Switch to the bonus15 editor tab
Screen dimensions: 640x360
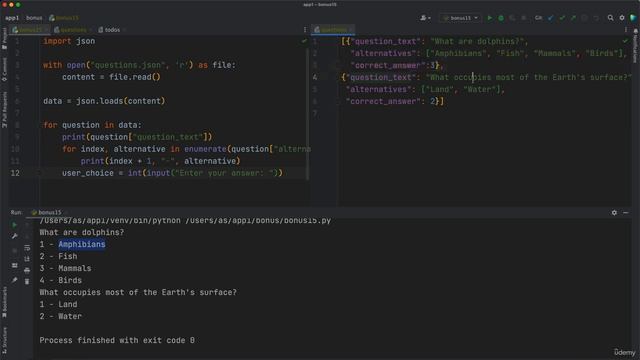click(30, 30)
